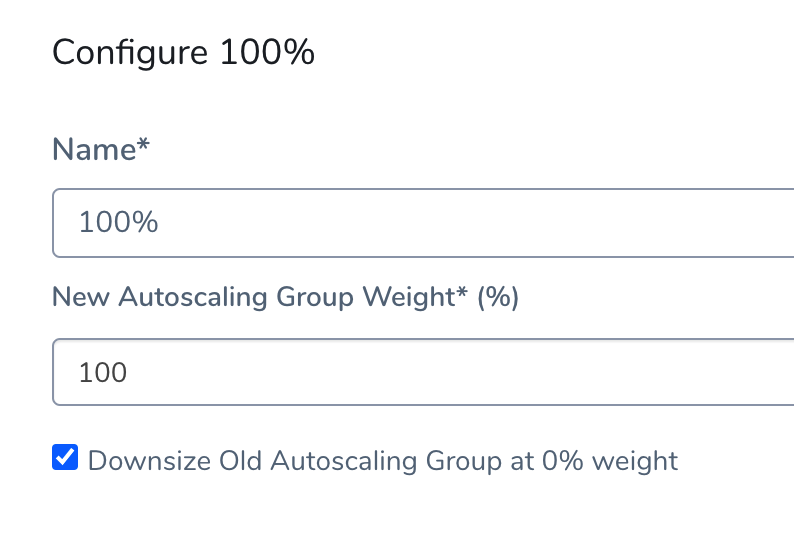Click the 'Downsize Old Autoscaling Group at 0% weight' label
The image size is (794, 558).
(x=382, y=461)
